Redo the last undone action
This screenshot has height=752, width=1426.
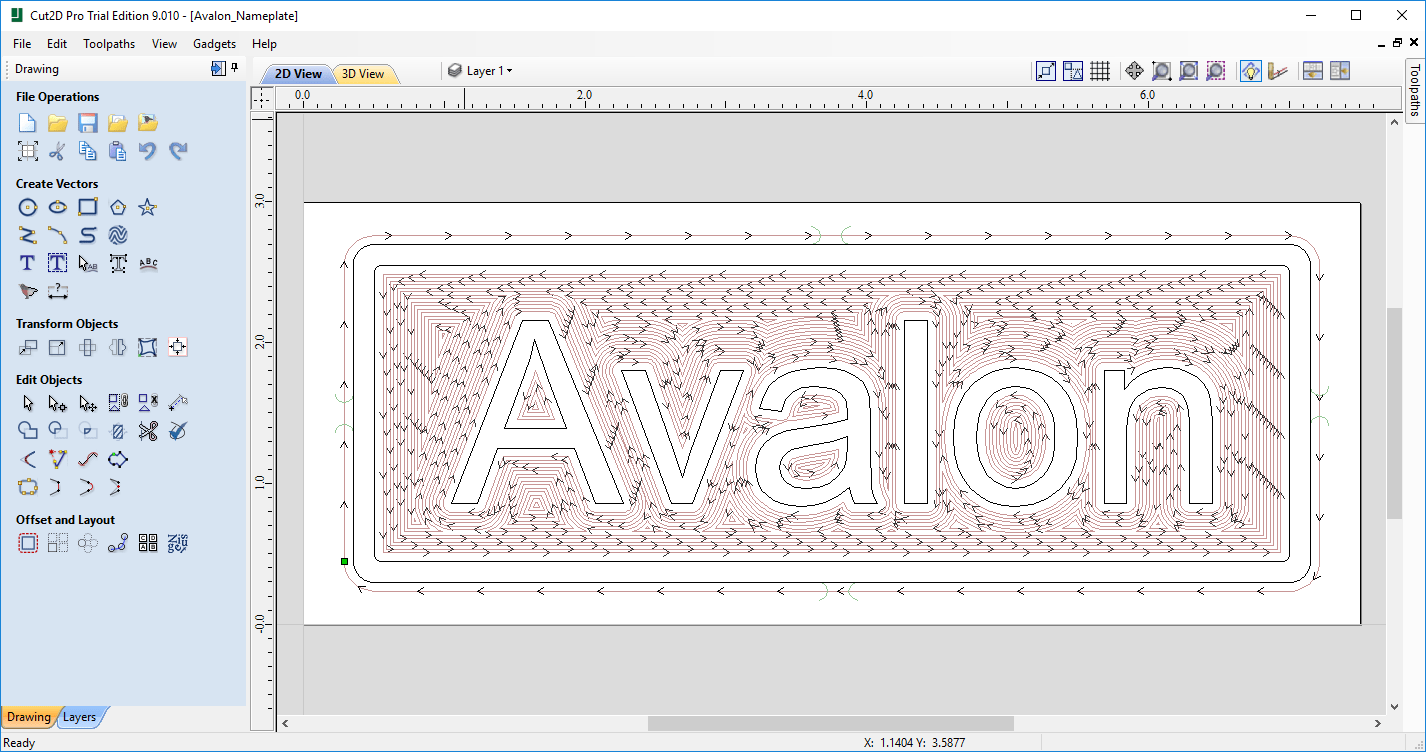(177, 151)
